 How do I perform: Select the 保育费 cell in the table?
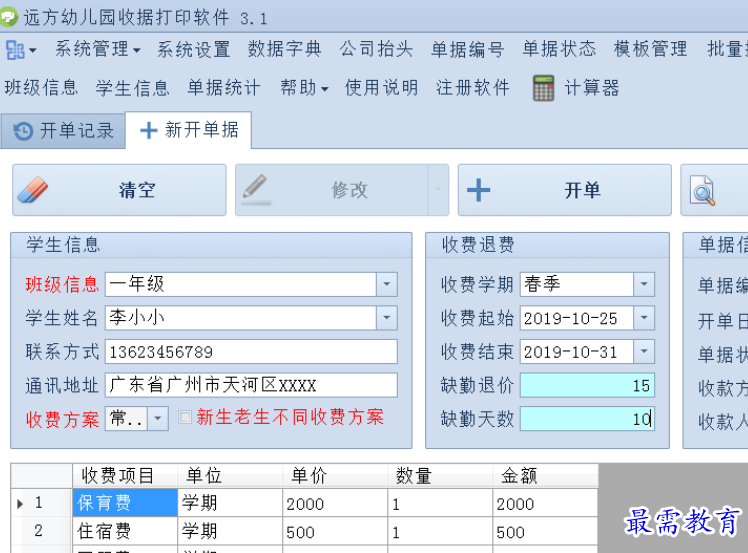(x=125, y=503)
